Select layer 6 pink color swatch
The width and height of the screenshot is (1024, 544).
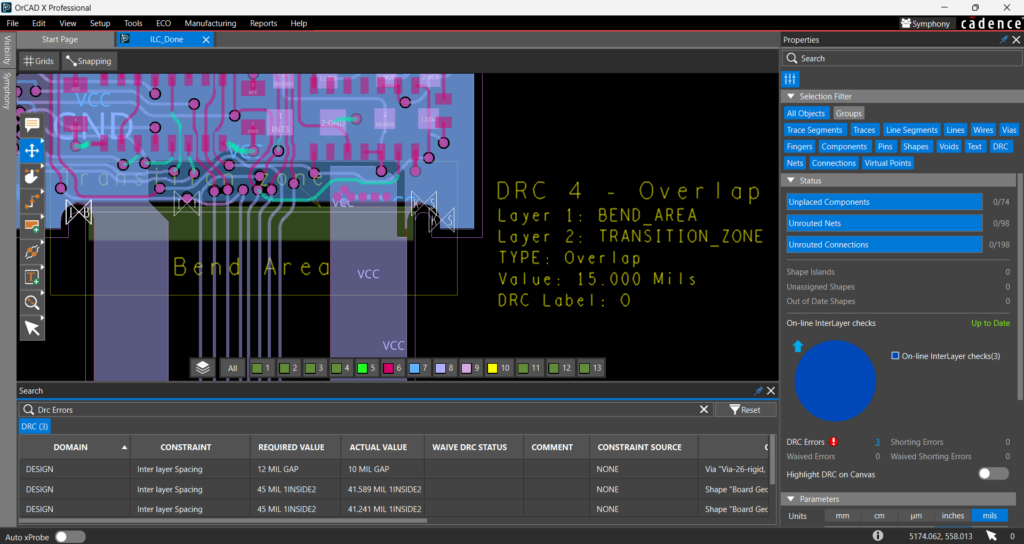pyautogui.click(x=388, y=368)
